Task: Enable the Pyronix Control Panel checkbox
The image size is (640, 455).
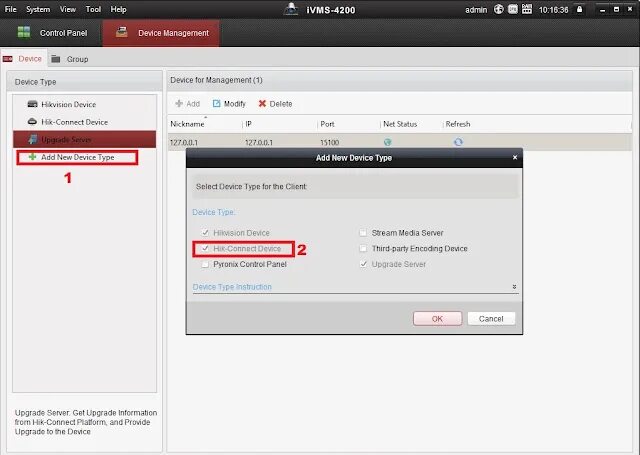Action: point(205,264)
